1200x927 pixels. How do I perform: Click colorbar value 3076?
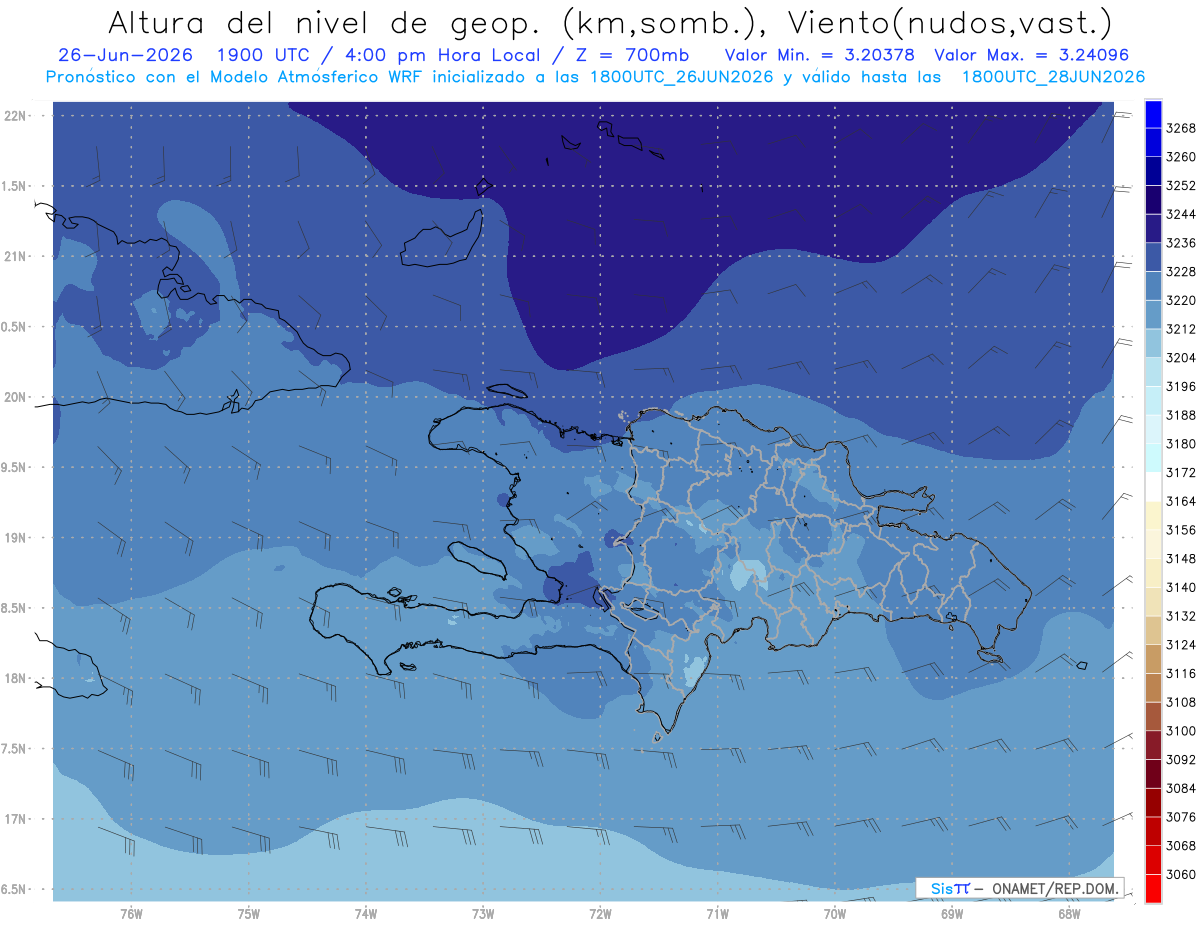click(x=1181, y=817)
